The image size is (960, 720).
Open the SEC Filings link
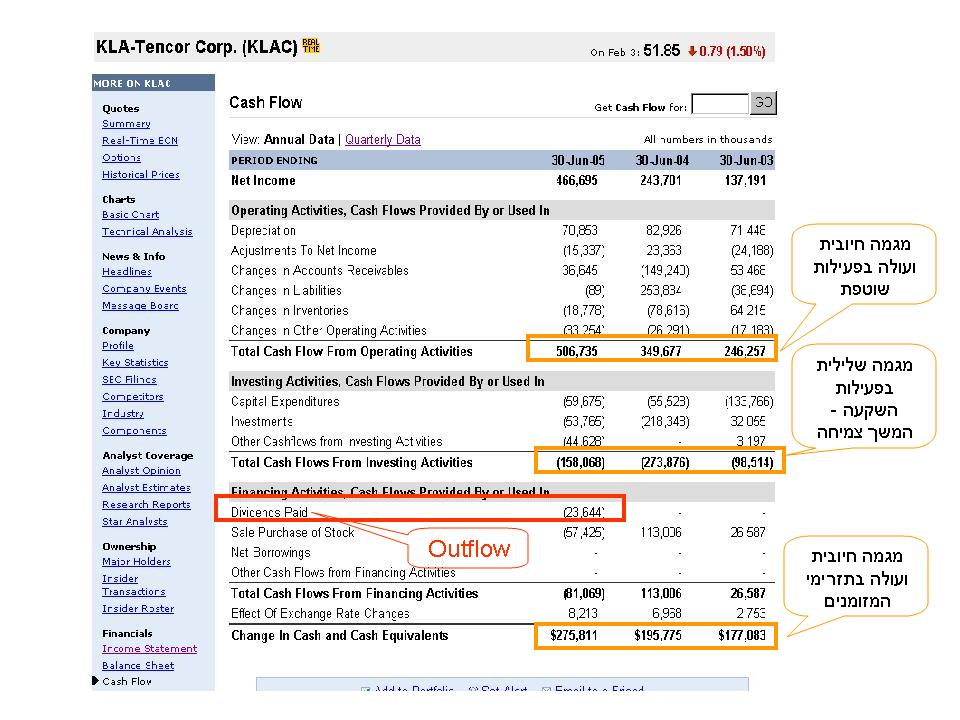[129, 380]
